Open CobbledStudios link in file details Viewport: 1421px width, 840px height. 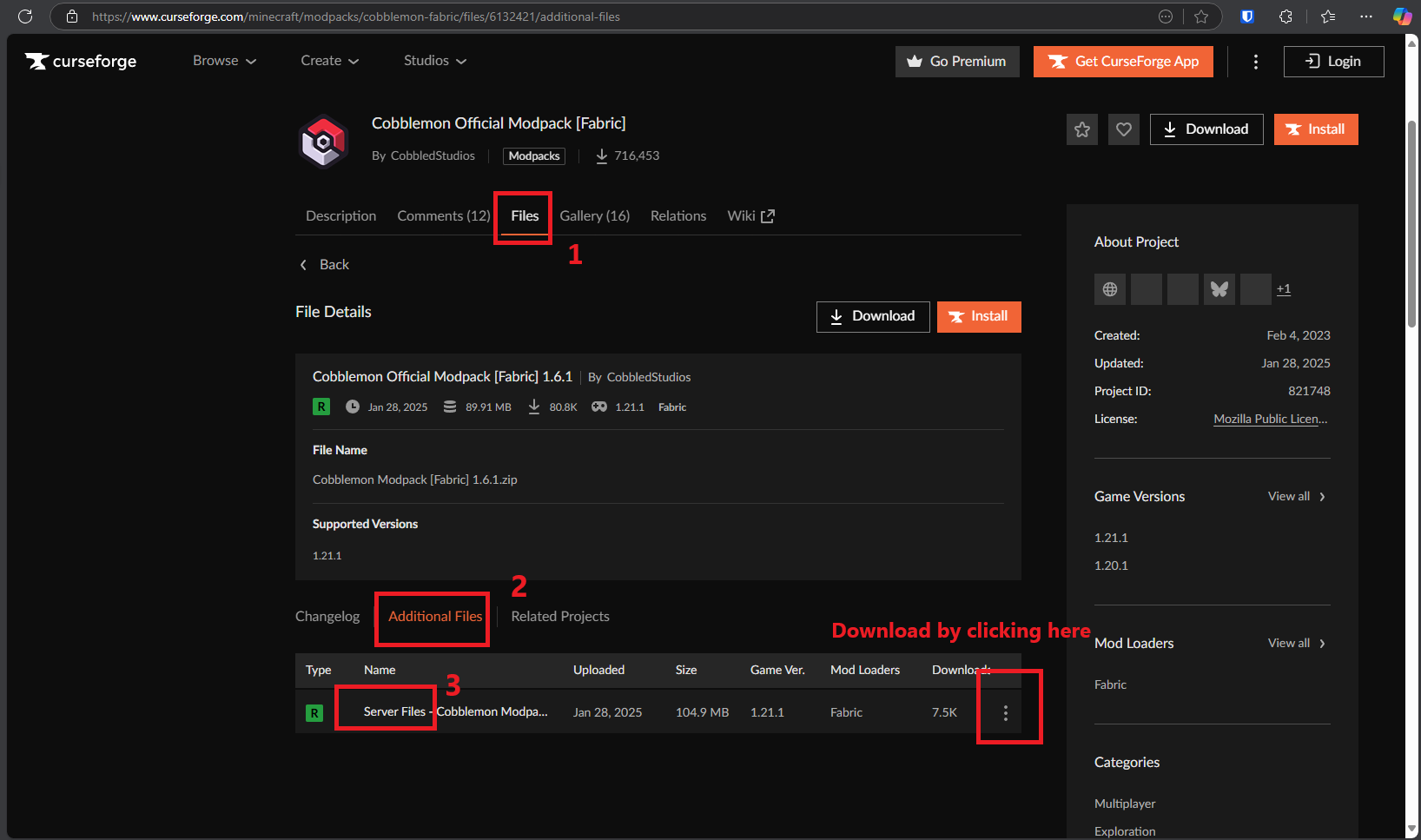point(649,378)
